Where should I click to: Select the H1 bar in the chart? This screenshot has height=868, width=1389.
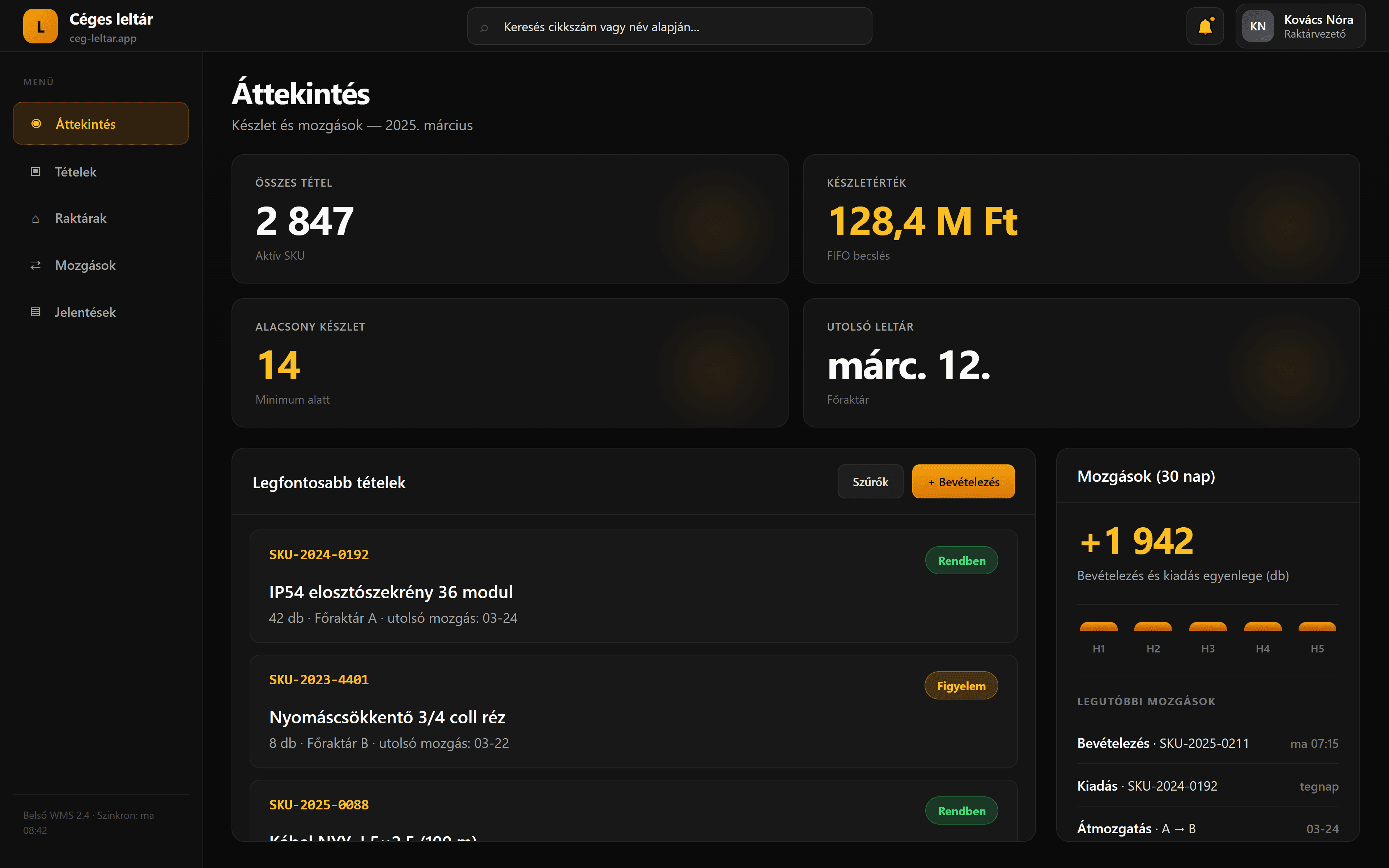click(x=1099, y=626)
